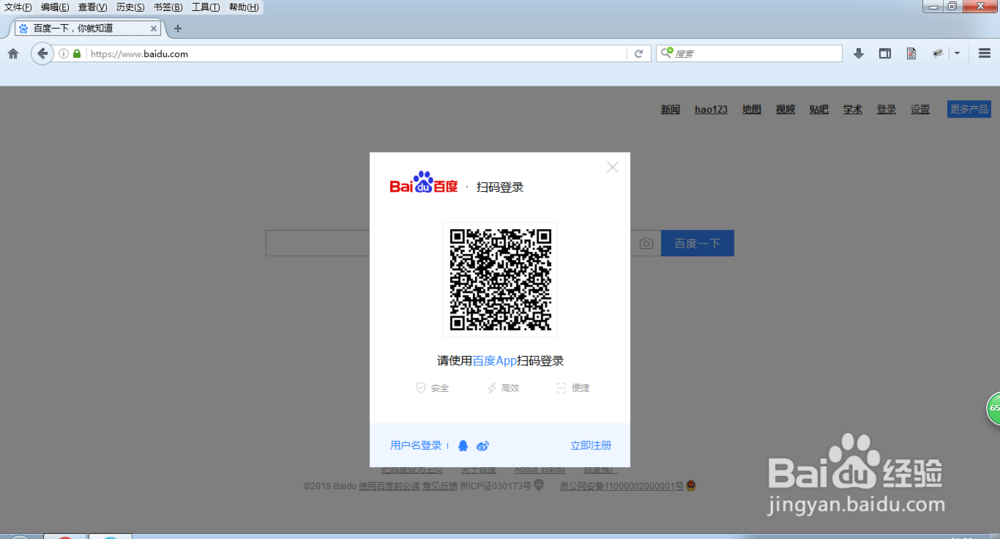
Task: Log in with Weibo icon
Action: tap(483, 446)
